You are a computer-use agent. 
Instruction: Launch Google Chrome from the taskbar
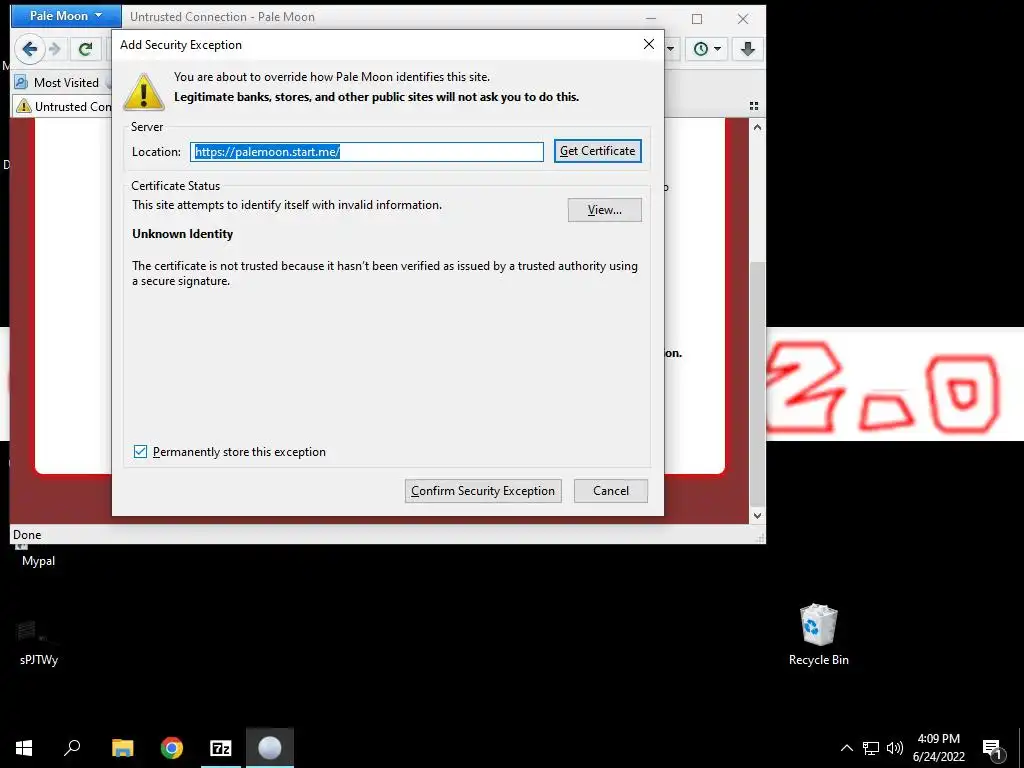[172, 748]
